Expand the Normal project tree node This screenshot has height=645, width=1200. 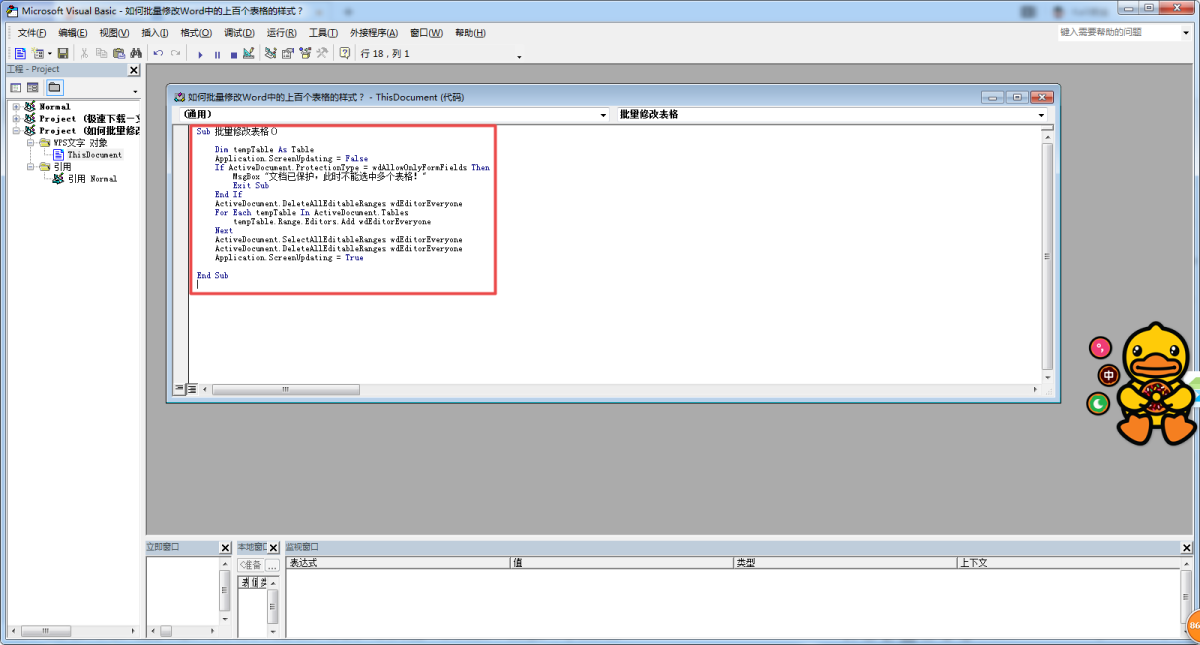[16, 106]
